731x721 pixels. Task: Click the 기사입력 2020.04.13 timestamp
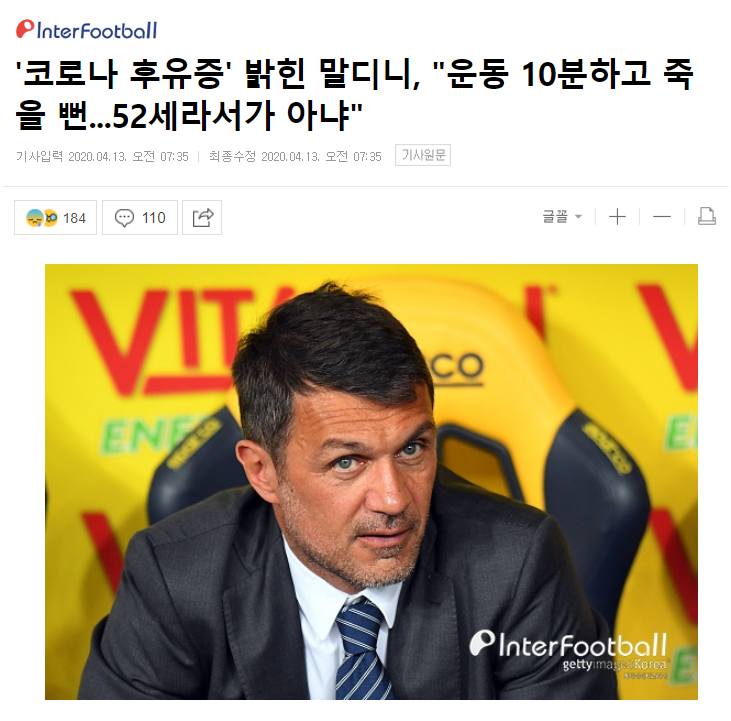(x=102, y=156)
